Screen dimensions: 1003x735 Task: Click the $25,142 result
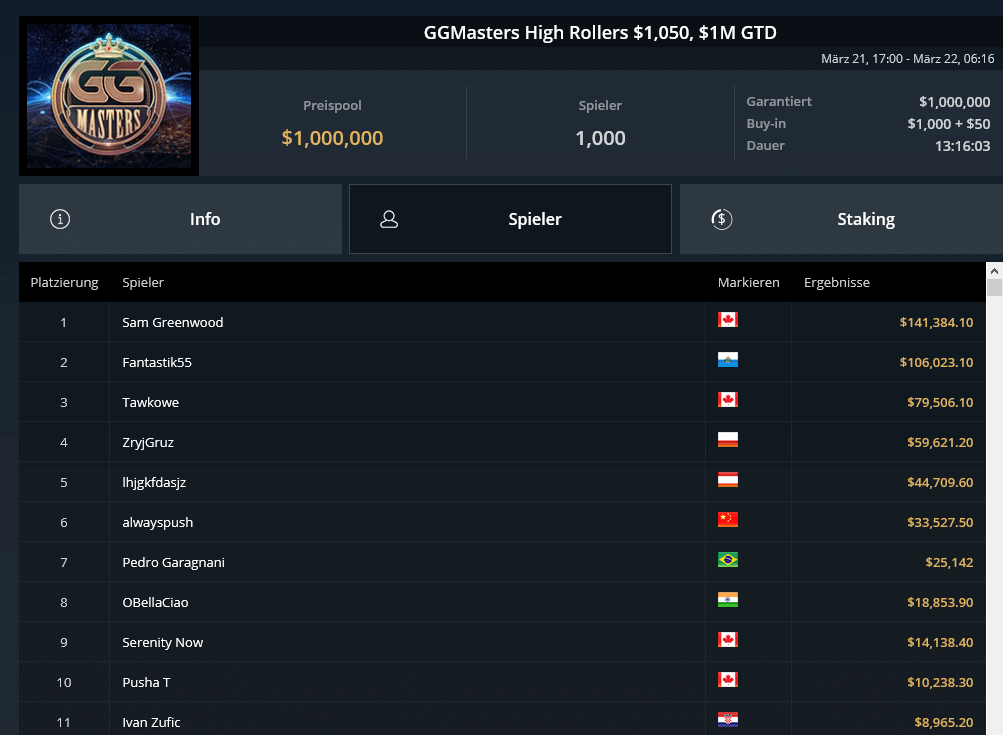[949, 562]
